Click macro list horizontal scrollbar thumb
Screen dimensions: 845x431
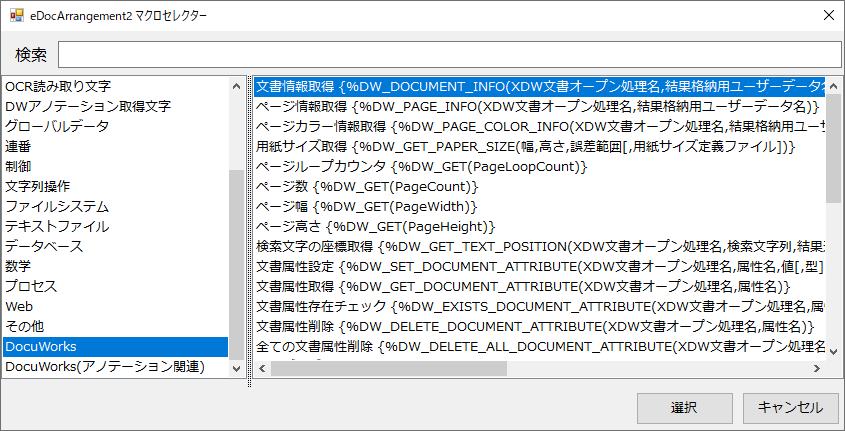[x=389, y=369]
